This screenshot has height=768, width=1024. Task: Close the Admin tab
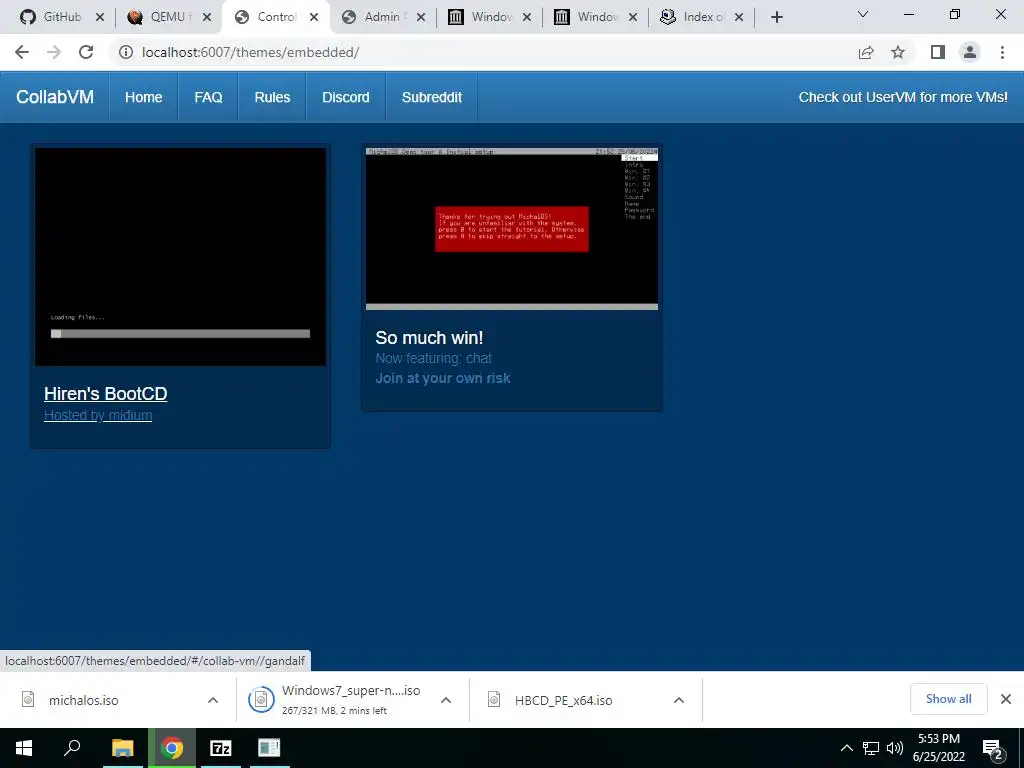421,18
